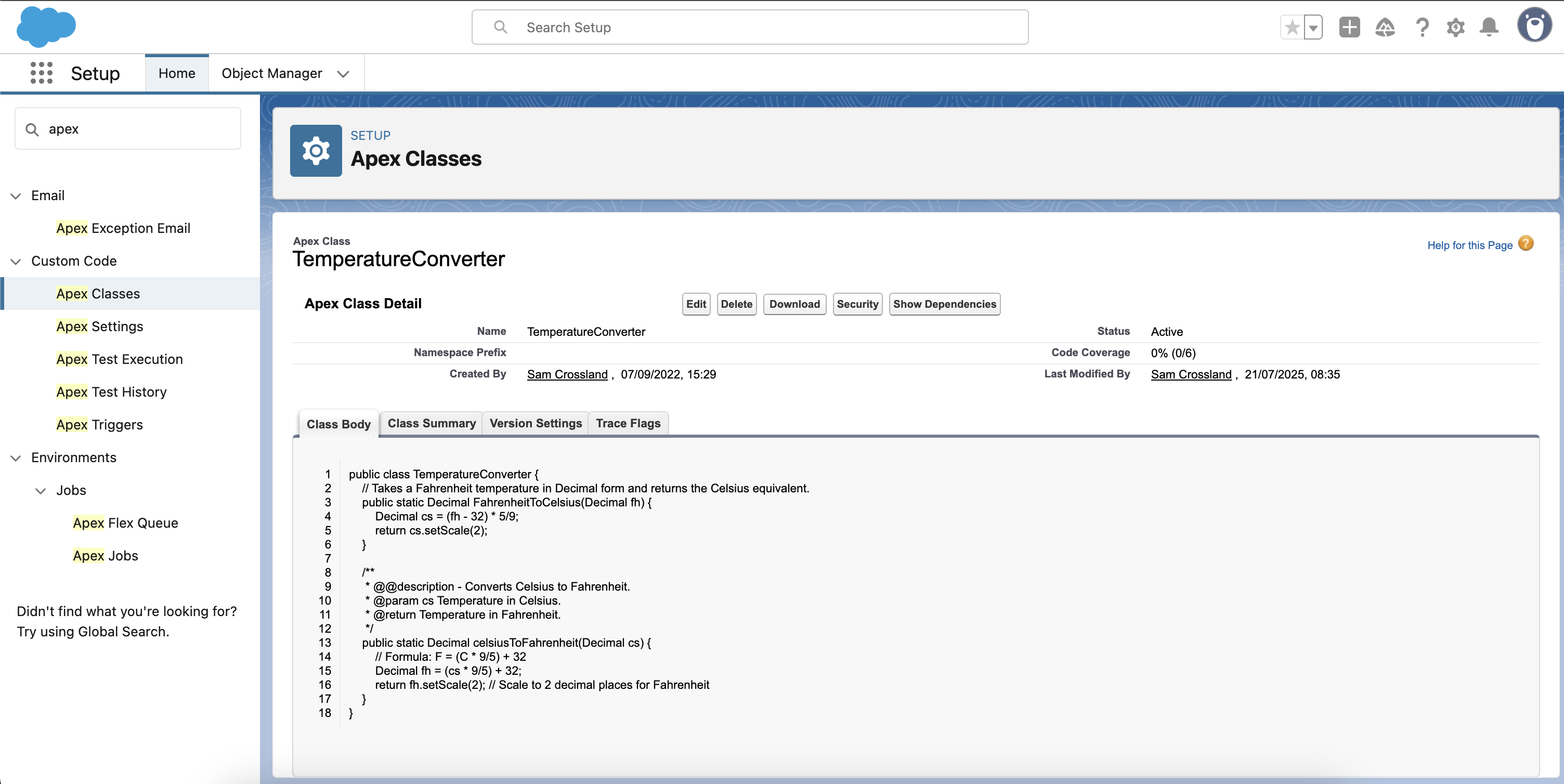1564x784 pixels.
Task: Open the user avatar menu
Action: [1535, 25]
